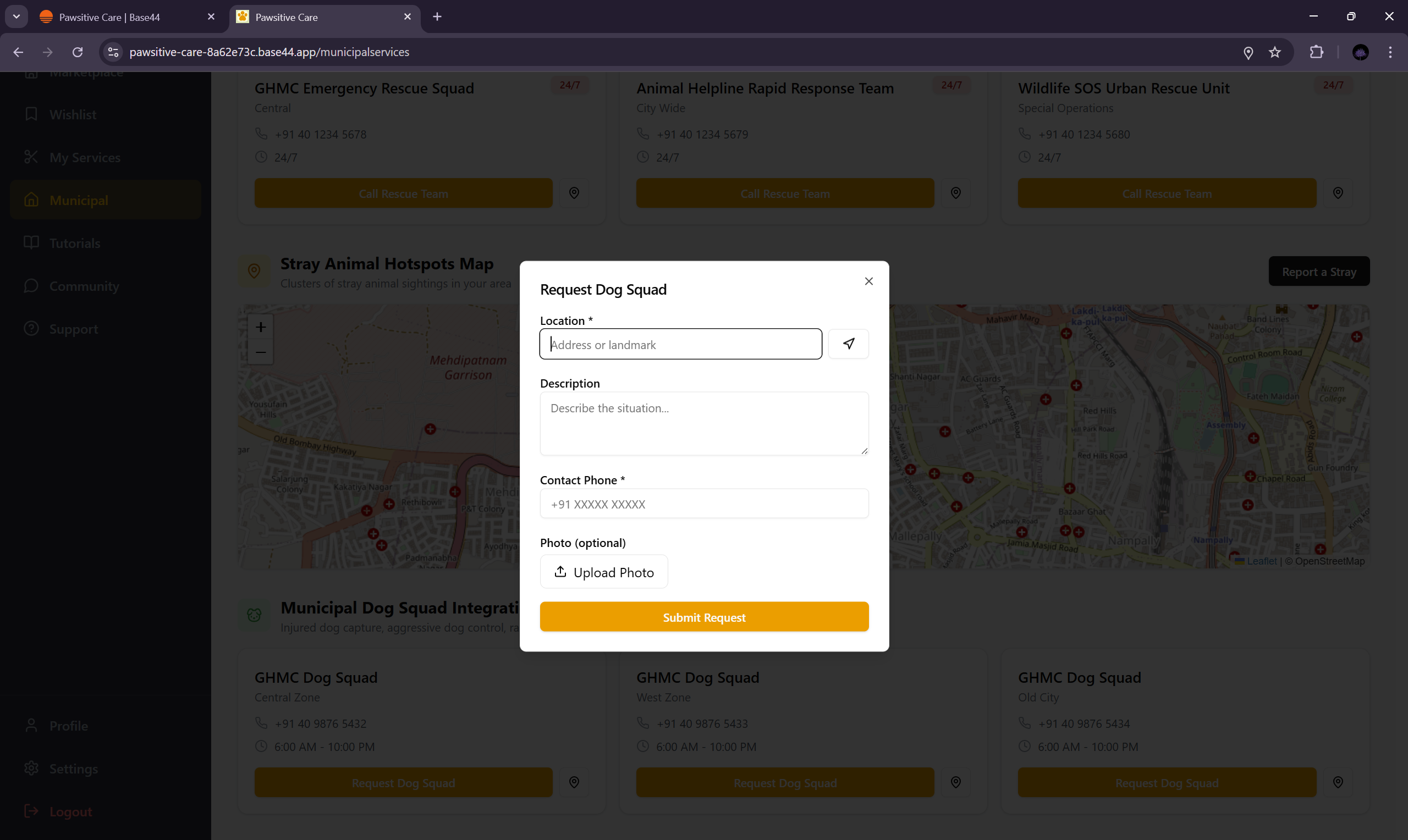Open the browser Extensions puzzle icon
This screenshot has height=840, width=1408.
pos(1316,52)
